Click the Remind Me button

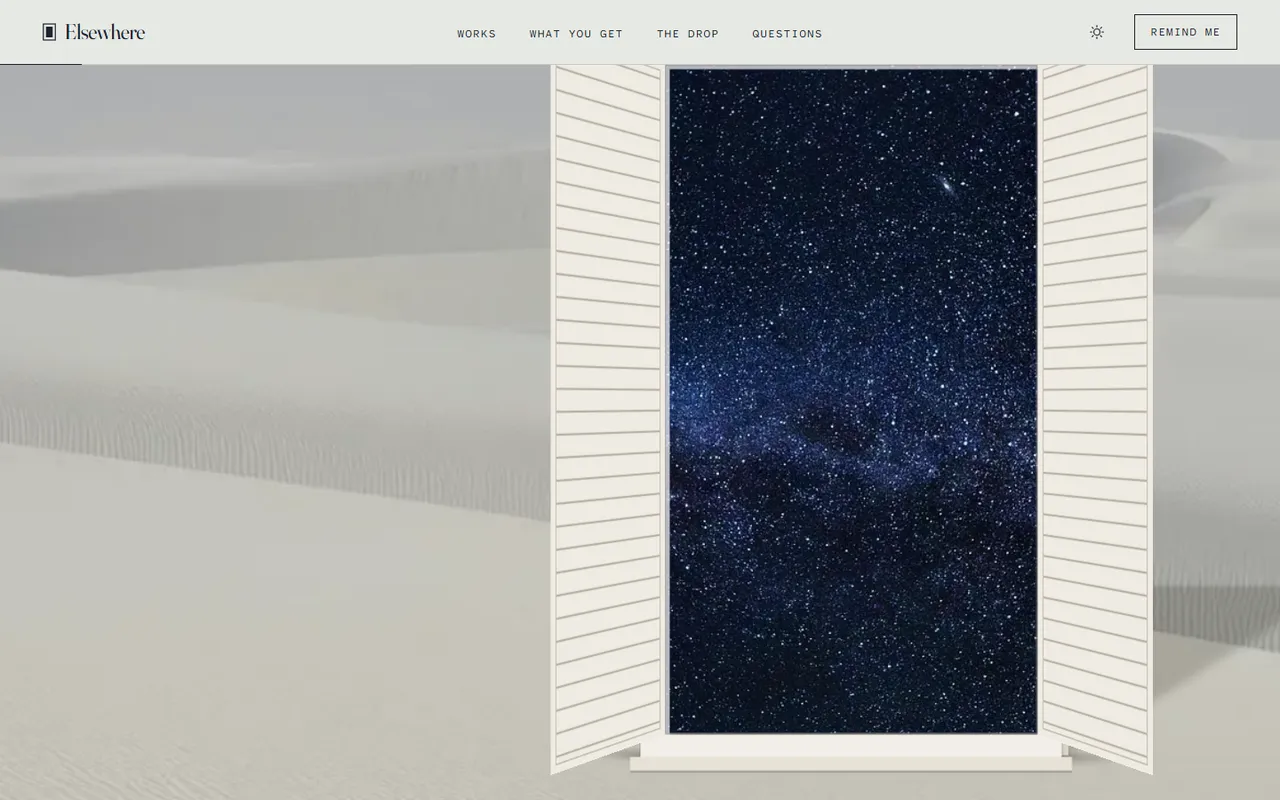pyautogui.click(x=1185, y=32)
